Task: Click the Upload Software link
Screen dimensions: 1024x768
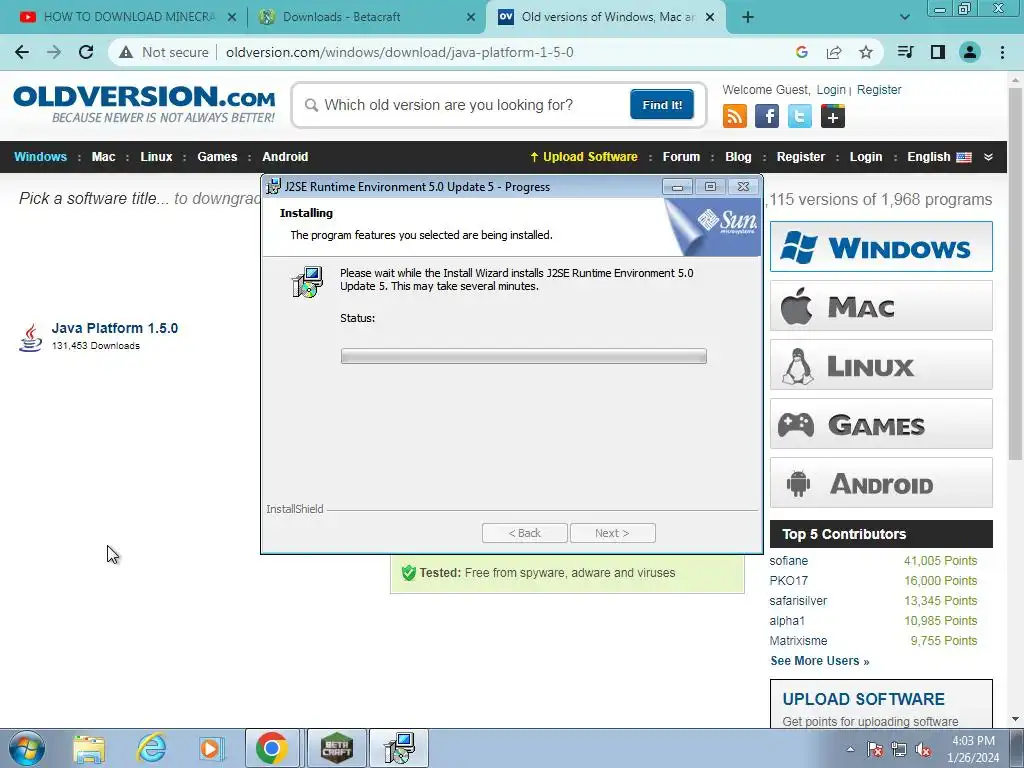Action: [x=583, y=157]
